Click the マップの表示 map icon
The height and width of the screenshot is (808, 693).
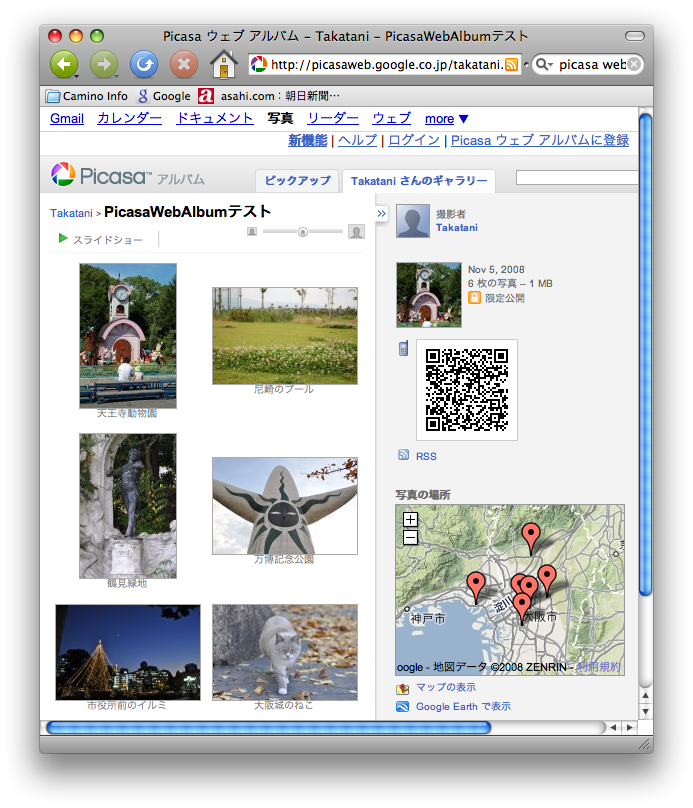tap(402, 688)
